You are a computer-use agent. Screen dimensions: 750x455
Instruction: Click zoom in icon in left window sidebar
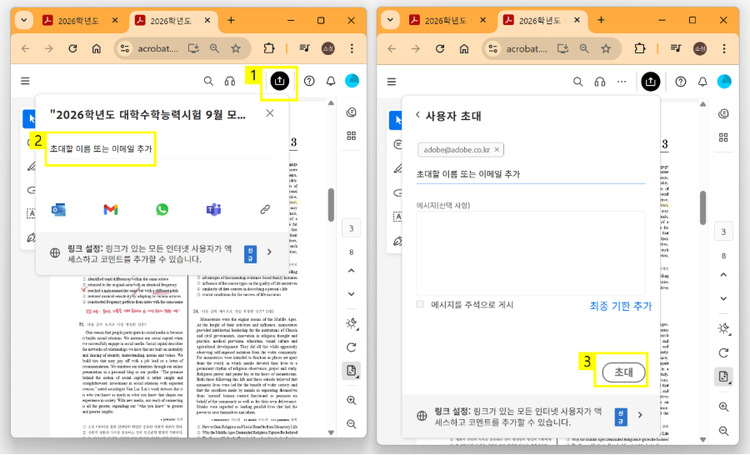(352, 400)
